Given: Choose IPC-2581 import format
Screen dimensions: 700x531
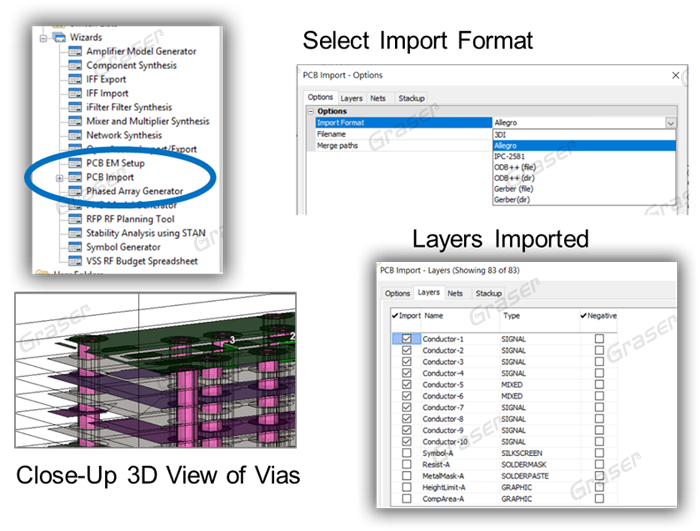Looking at the screenshot, I should click(x=584, y=156).
